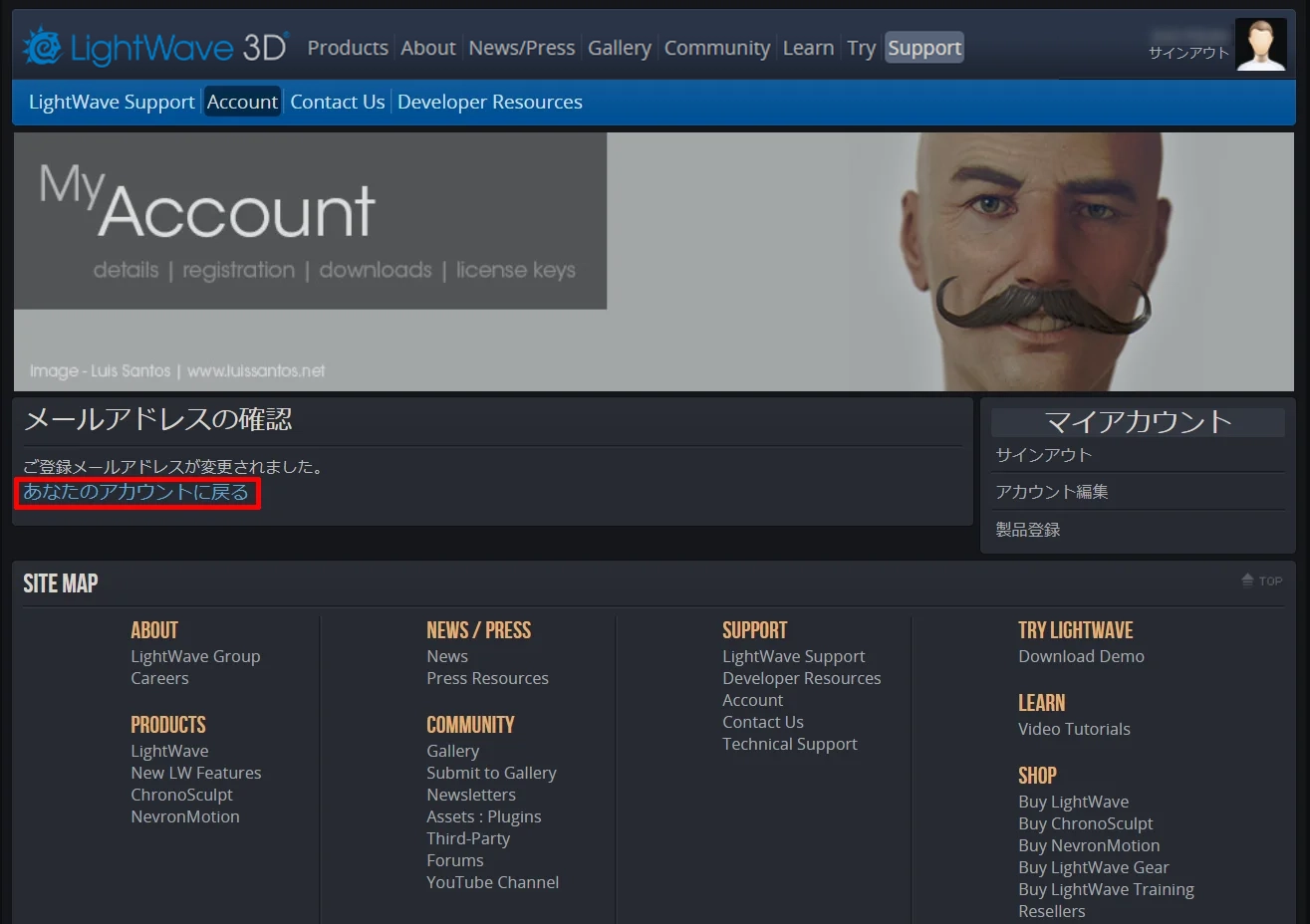Viewport: 1310px width, 924px height.
Task: Open Account link in site map
Action: point(753,700)
